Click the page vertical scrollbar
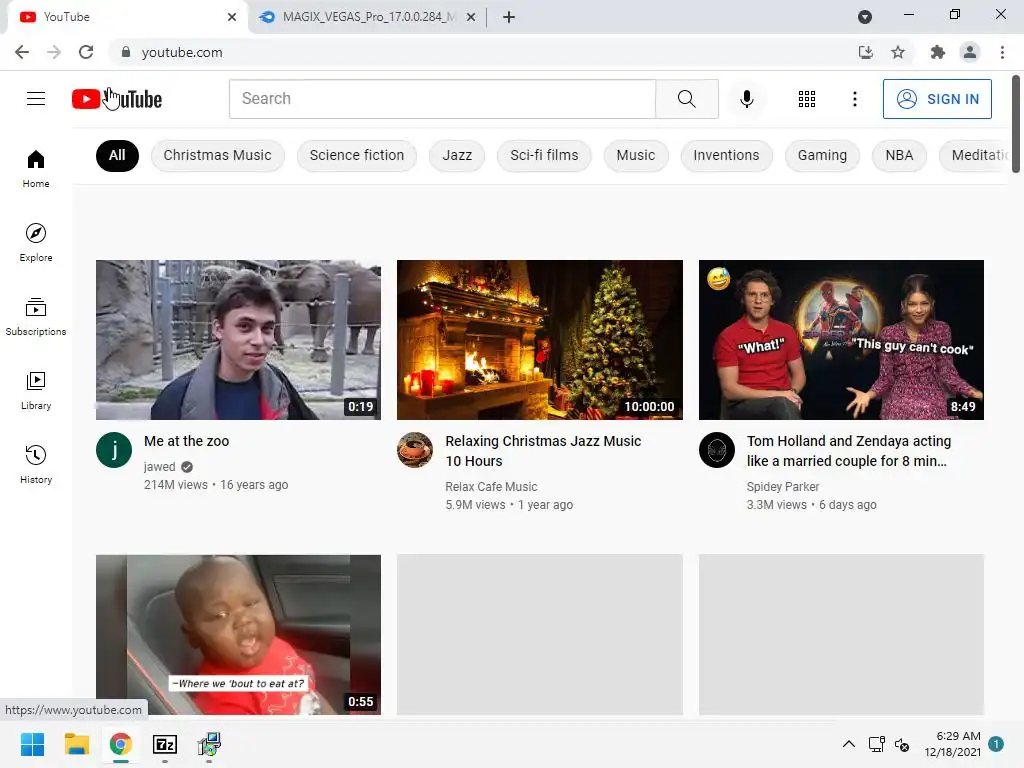 [1016, 124]
